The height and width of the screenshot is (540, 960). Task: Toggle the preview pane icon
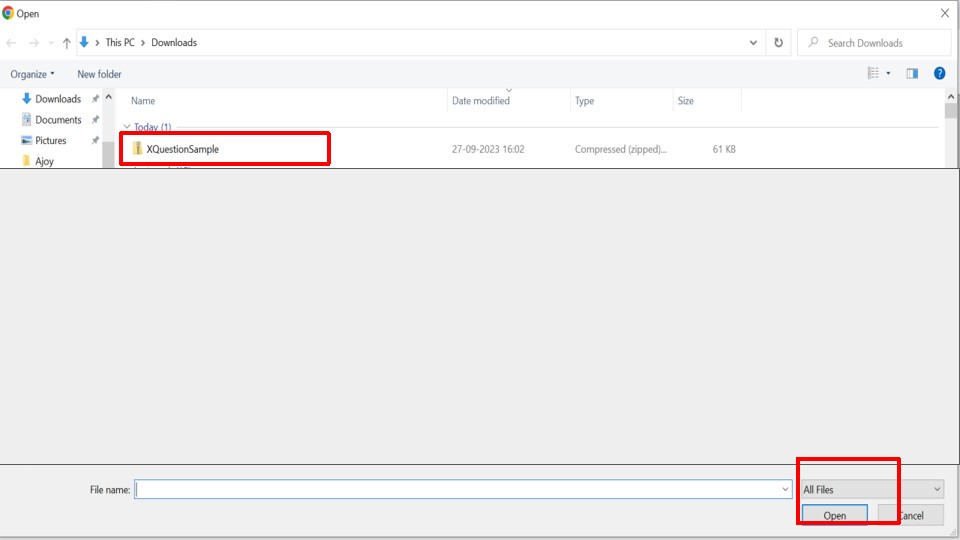pos(912,73)
